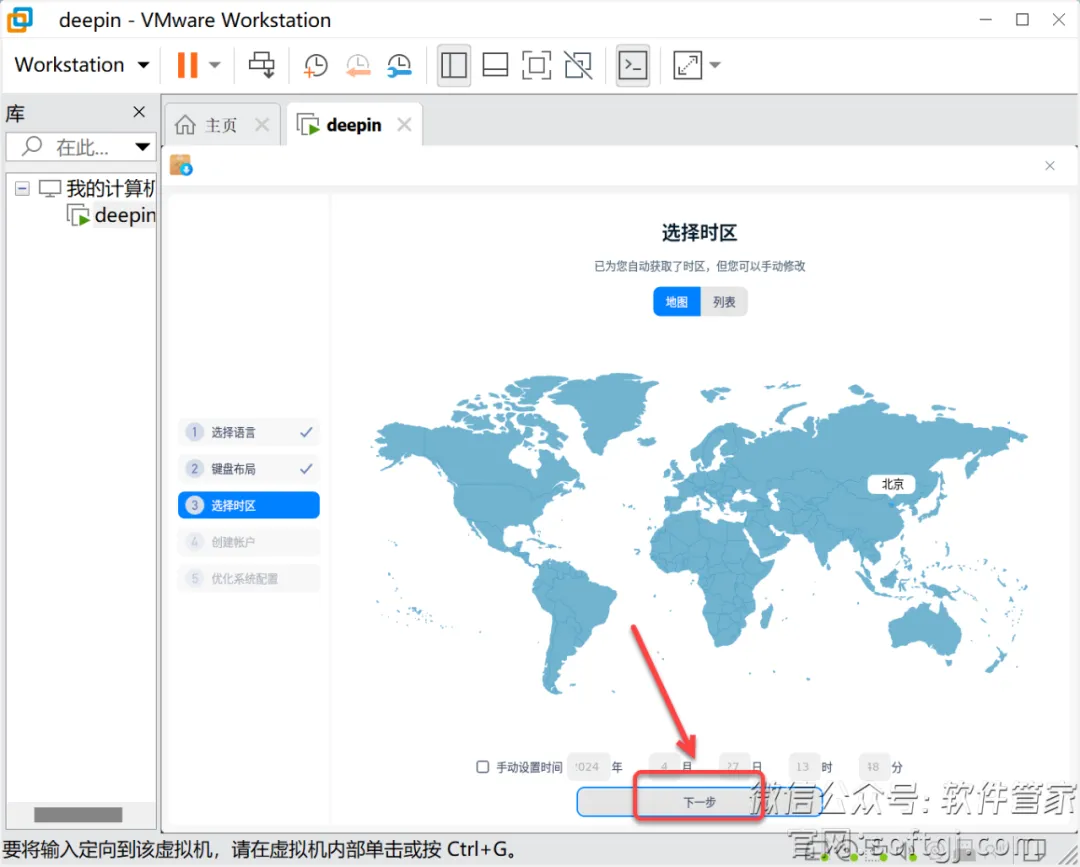
Task: Enter full screen mode
Action: click(537, 65)
